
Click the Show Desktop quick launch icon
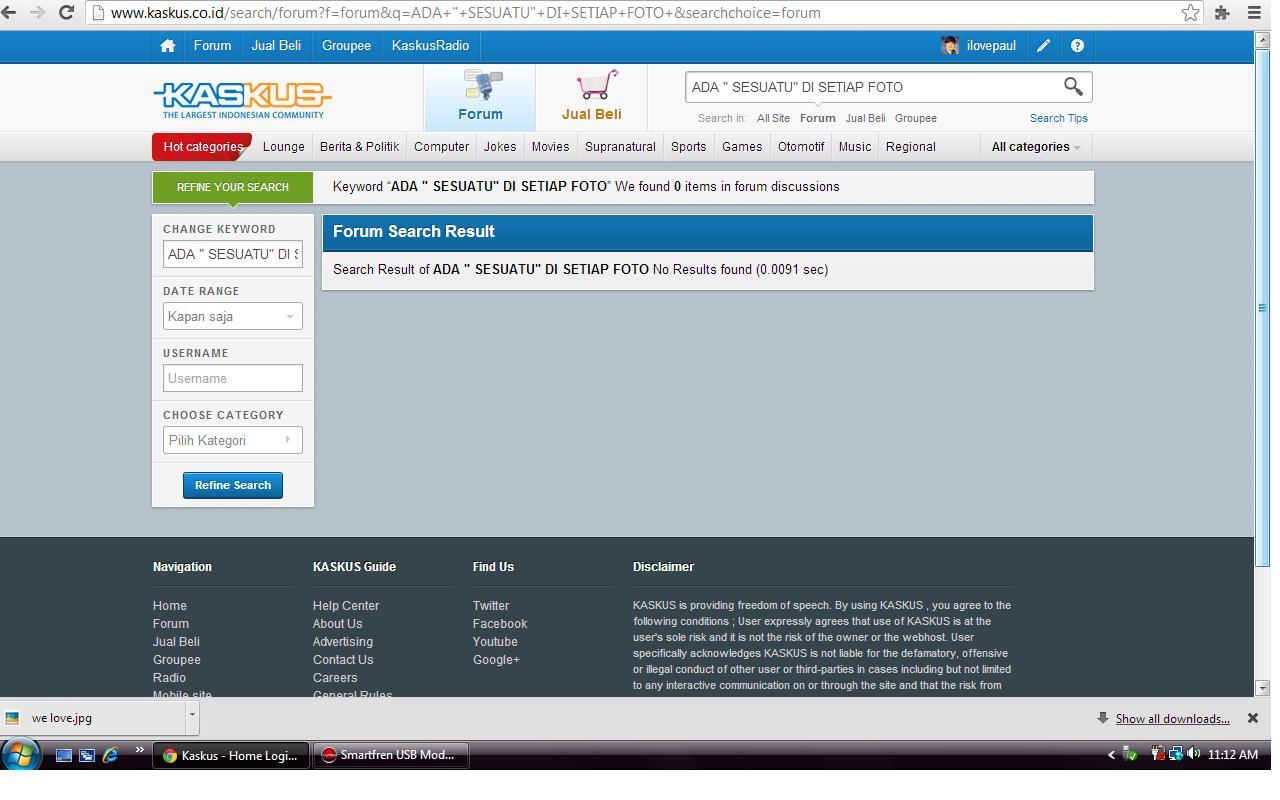point(64,755)
